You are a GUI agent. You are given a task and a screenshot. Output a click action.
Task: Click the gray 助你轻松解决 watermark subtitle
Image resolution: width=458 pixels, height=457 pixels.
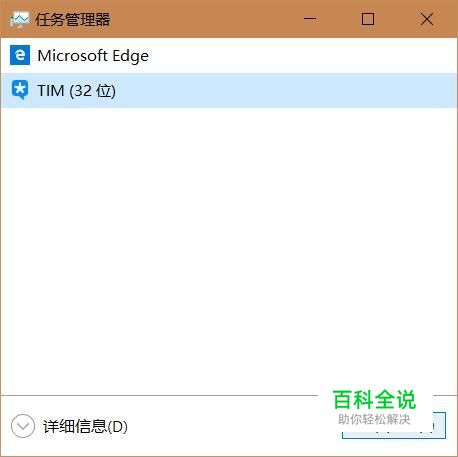374,419
